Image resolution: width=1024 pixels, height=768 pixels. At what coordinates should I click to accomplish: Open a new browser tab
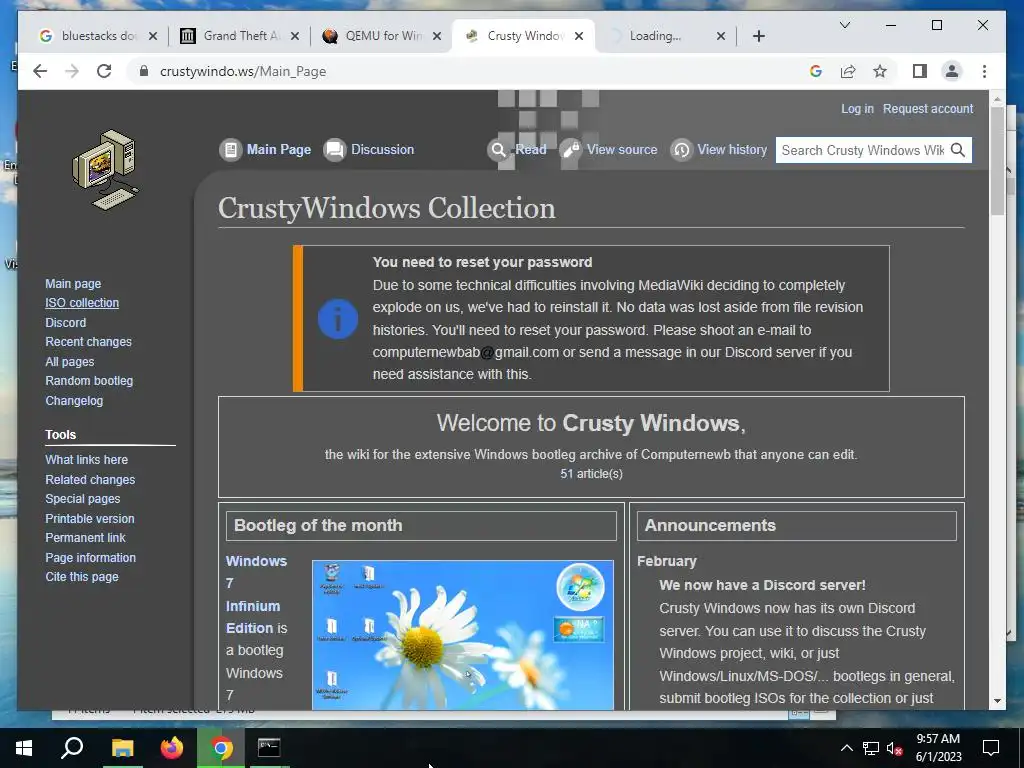click(x=758, y=36)
